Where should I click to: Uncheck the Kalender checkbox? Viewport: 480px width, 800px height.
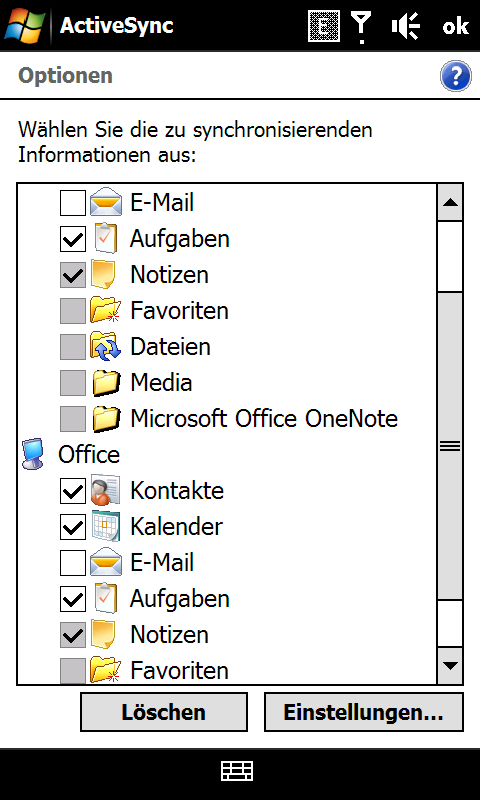point(73,527)
